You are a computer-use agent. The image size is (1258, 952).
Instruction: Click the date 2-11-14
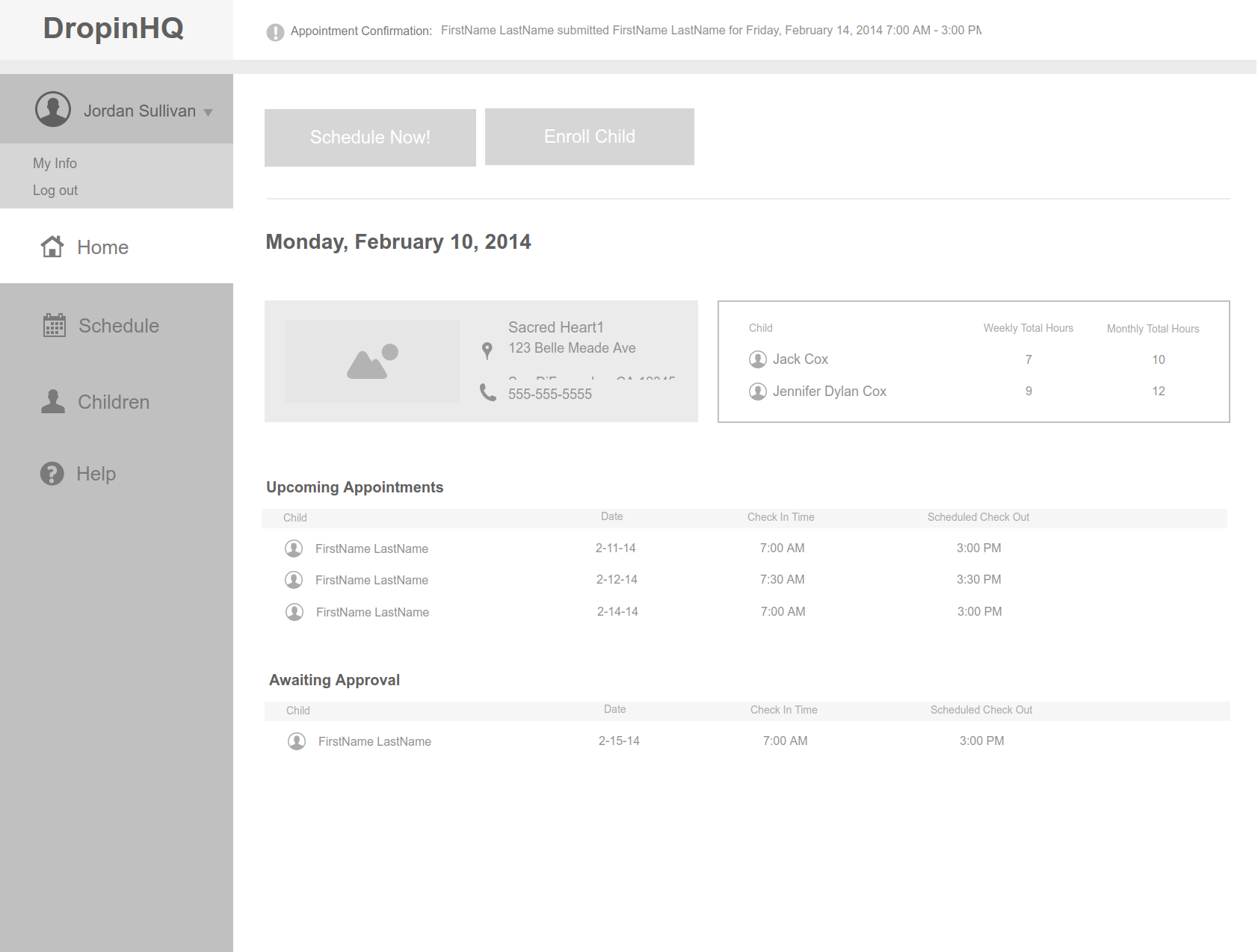[x=616, y=548]
